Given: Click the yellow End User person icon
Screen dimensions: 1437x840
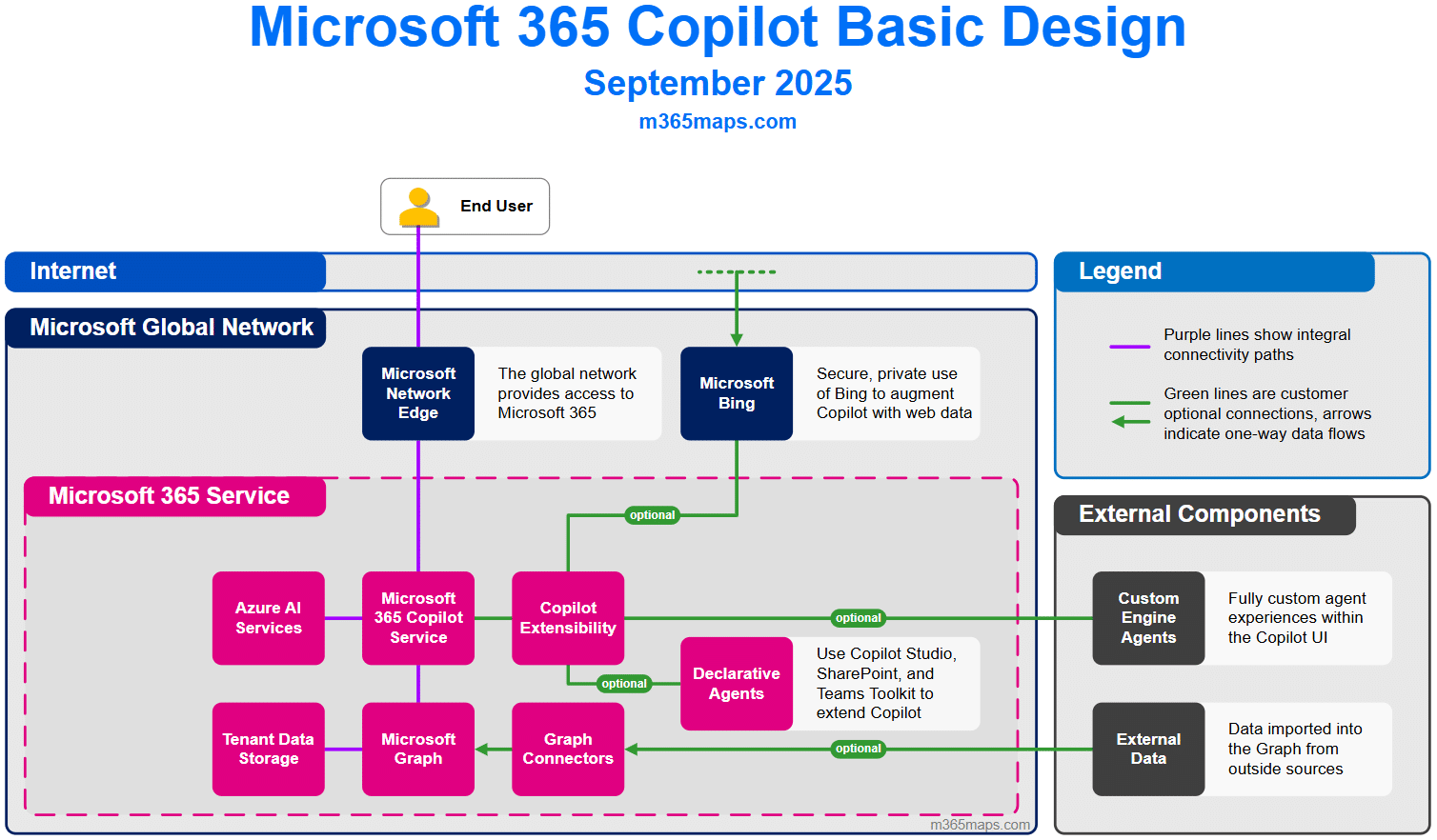Looking at the screenshot, I should pos(418,207).
